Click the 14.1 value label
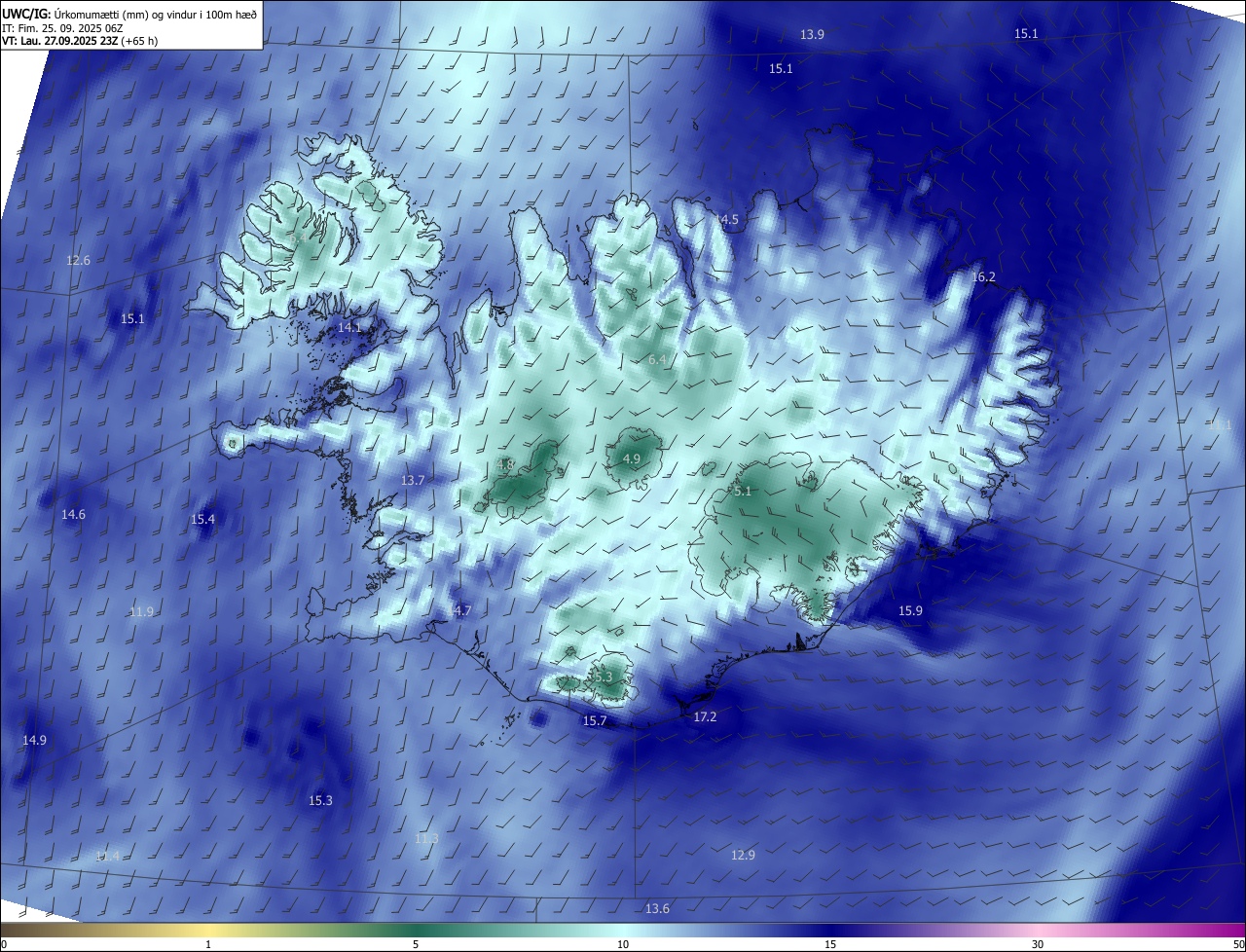The height and width of the screenshot is (952, 1246). [x=349, y=328]
